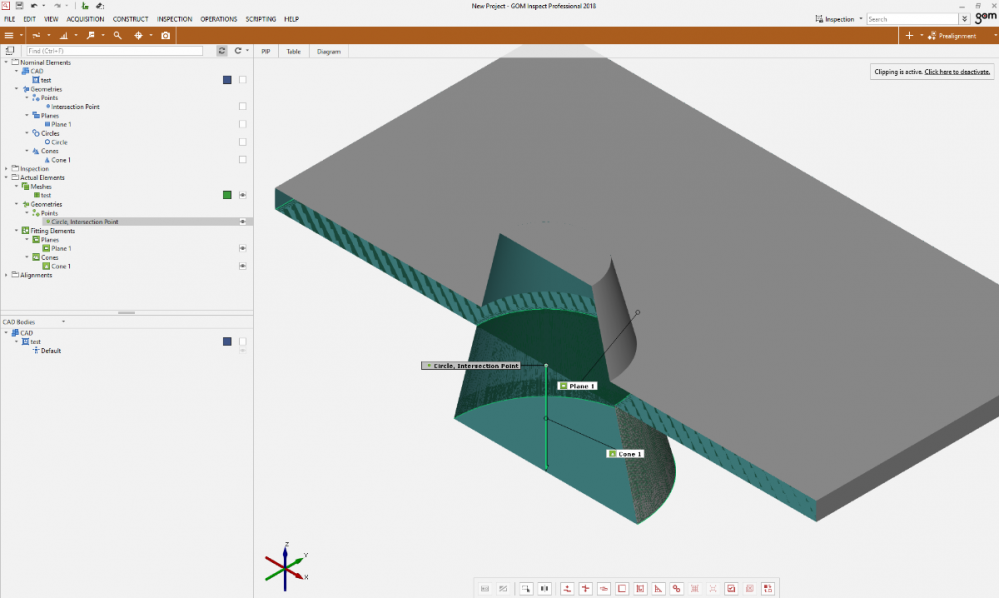Collapse the Meshes node
The height and width of the screenshot is (598, 999).
pyautogui.click(x=17, y=187)
